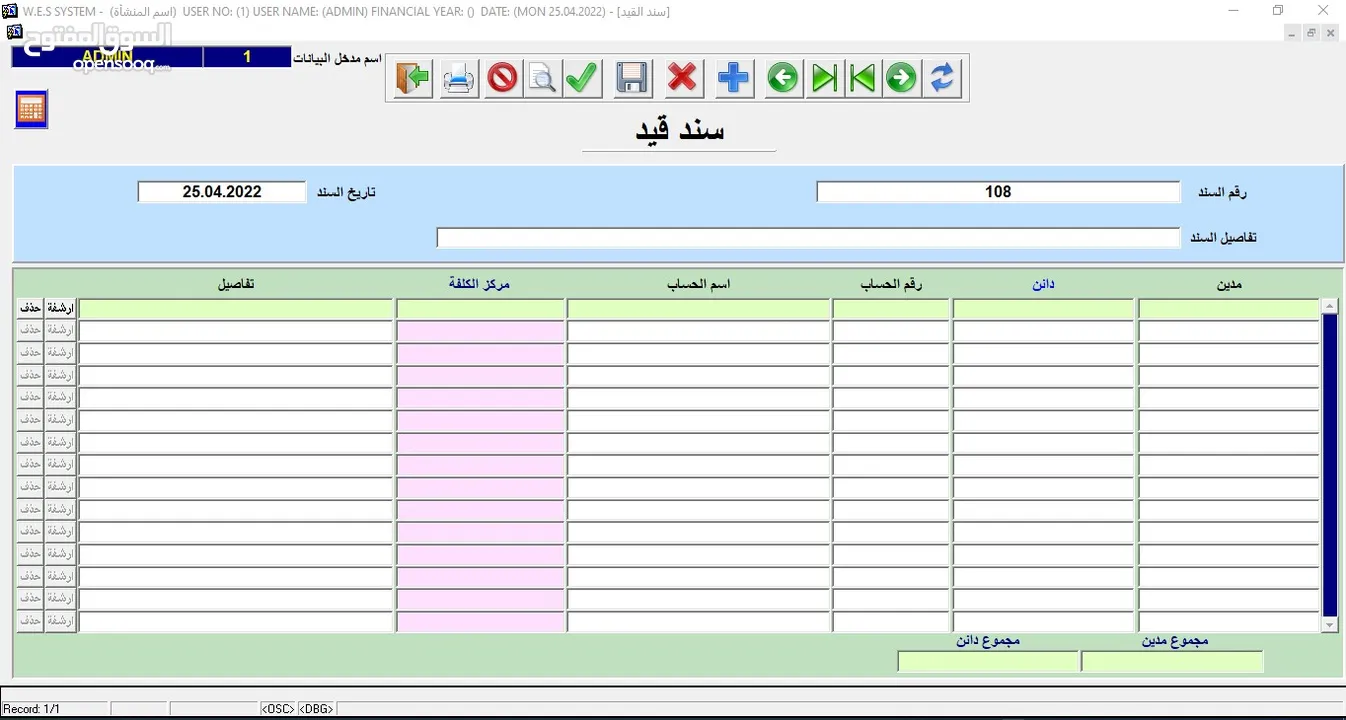Image resolution: width=1346 pixels, height=720 pixels.
Task: Click the مدين column header
Action: [1229, 285]
